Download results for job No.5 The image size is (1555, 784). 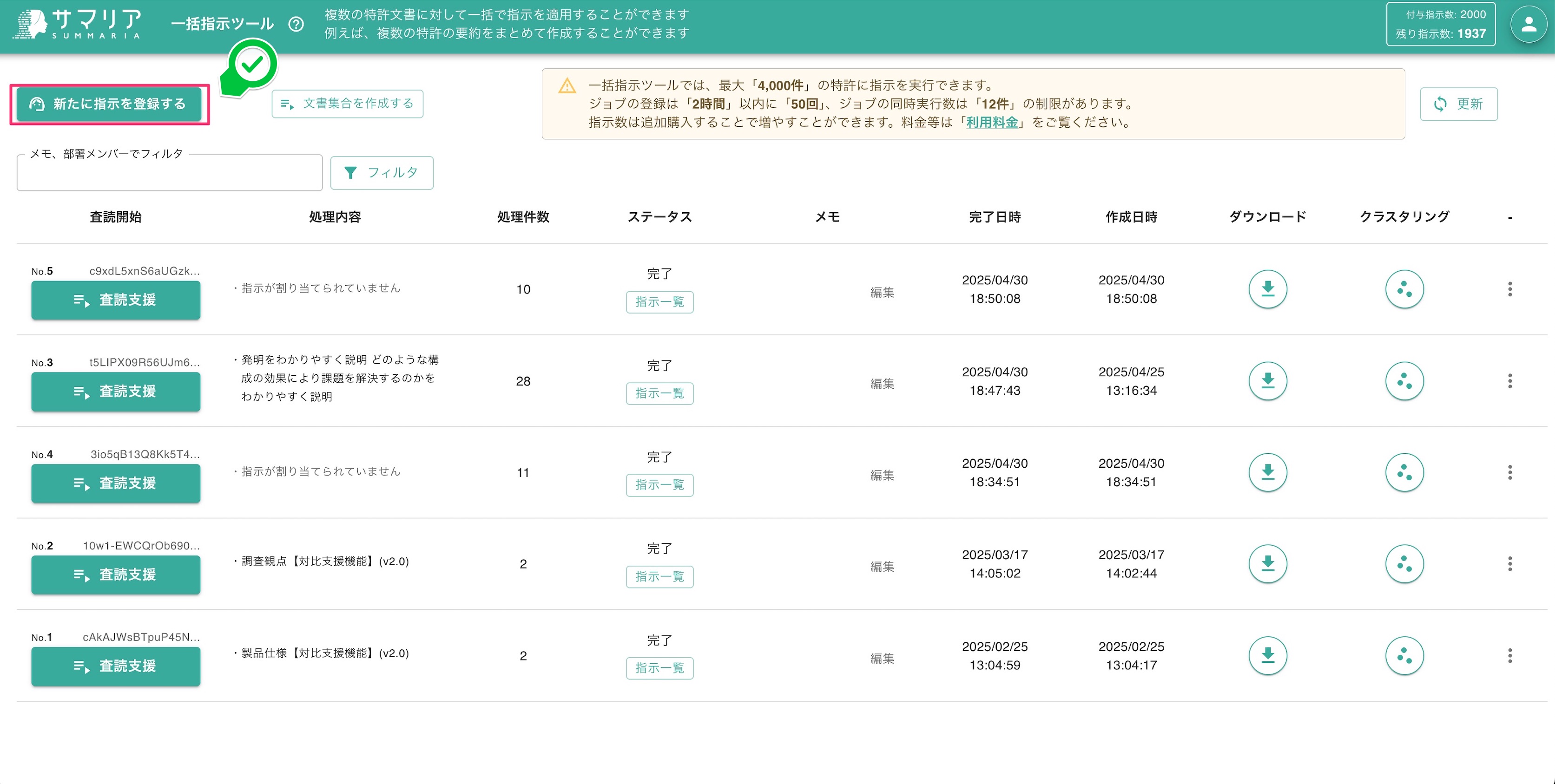[1268, 289]
